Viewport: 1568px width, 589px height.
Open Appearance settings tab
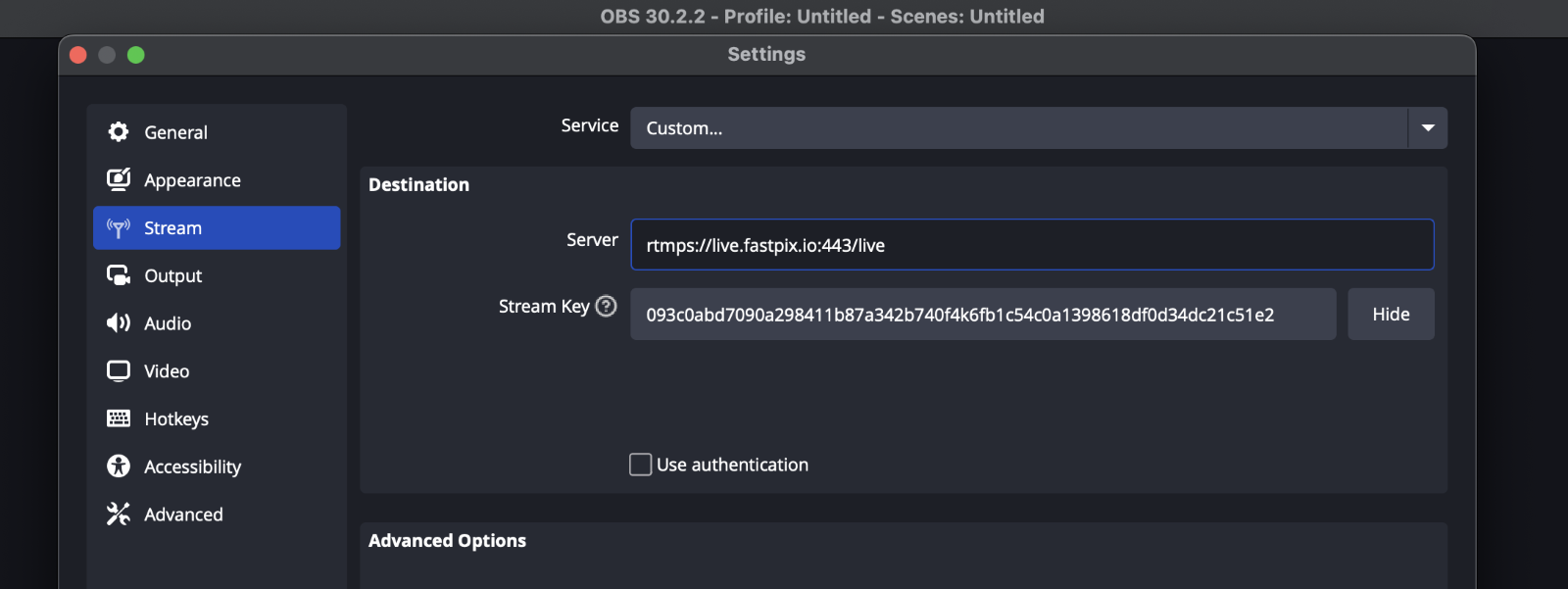[x=217, y=180]
